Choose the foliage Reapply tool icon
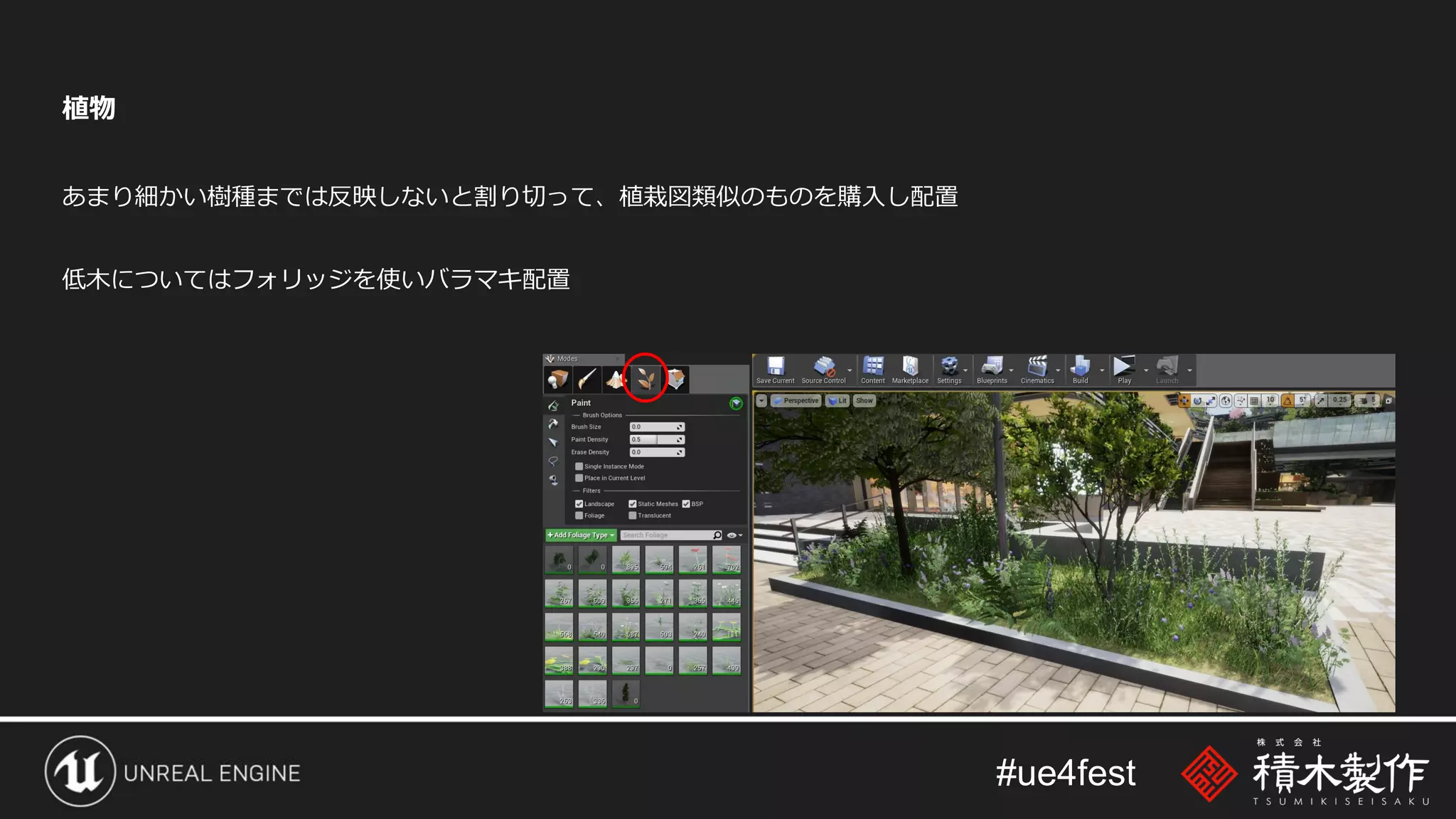1456x819 pixels. click(553, 424)
